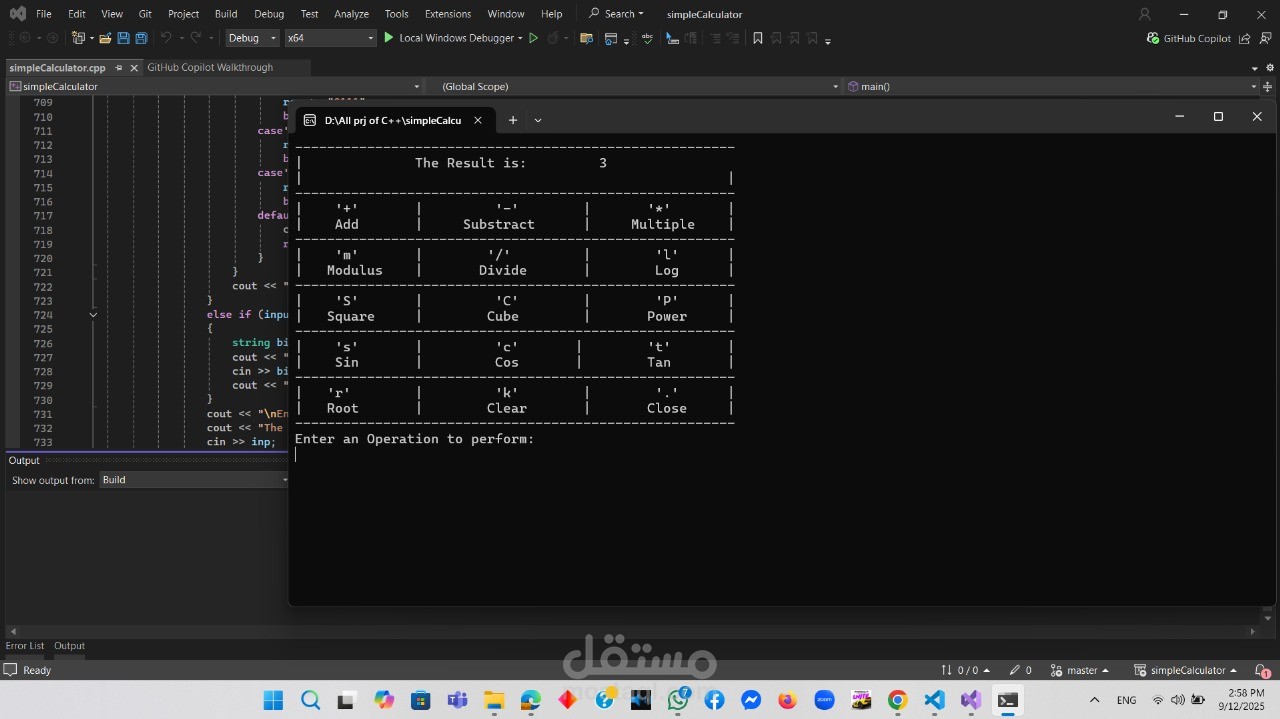Click the Toggle Bookmark icon in toolbar

pos(758,38)
